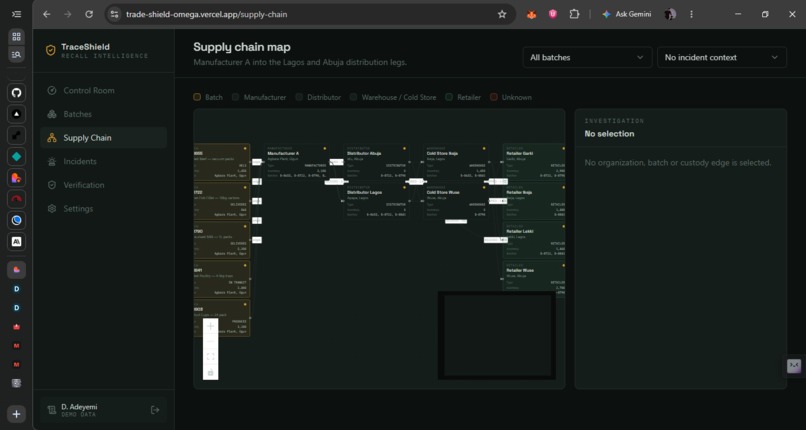Click the Incidents siren icon
This screenshot has height=430, width=806.
51,161
